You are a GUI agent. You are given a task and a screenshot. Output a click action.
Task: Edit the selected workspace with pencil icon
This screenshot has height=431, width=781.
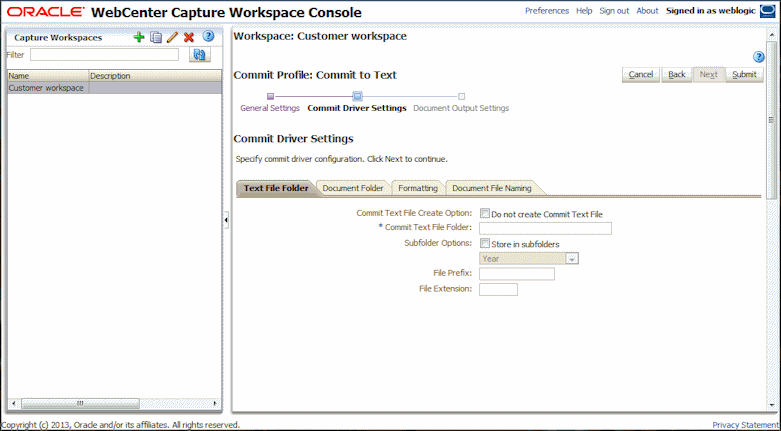coord(172,37)
